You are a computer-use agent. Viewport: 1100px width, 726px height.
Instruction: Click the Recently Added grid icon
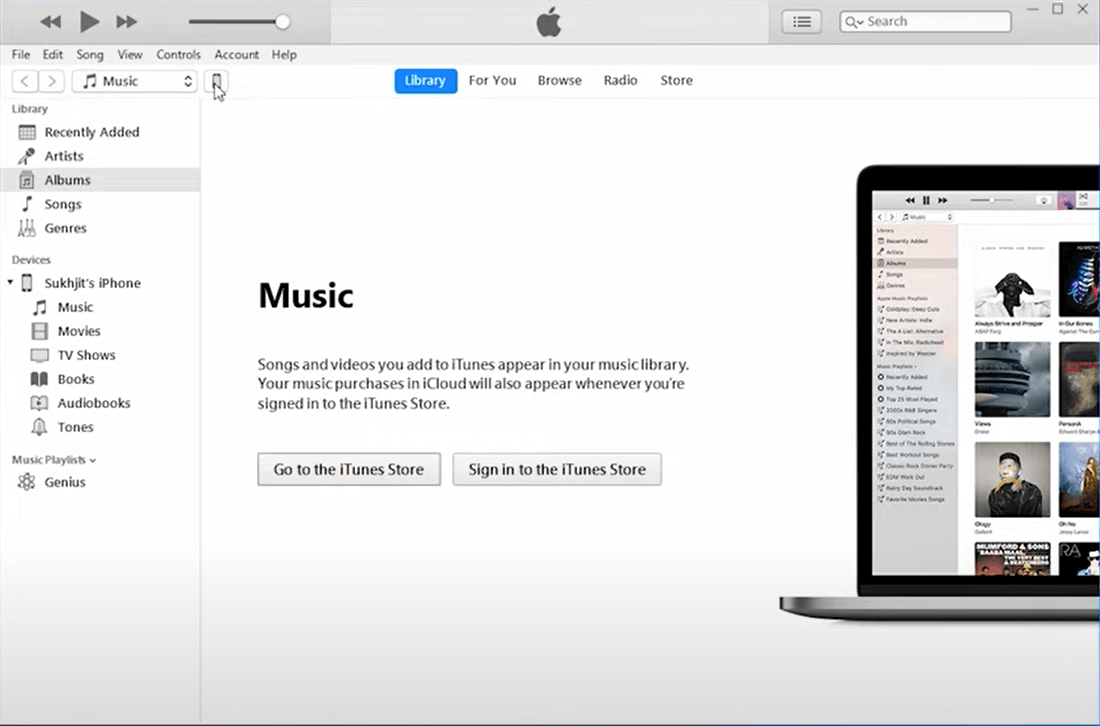(x=27, y=132)
